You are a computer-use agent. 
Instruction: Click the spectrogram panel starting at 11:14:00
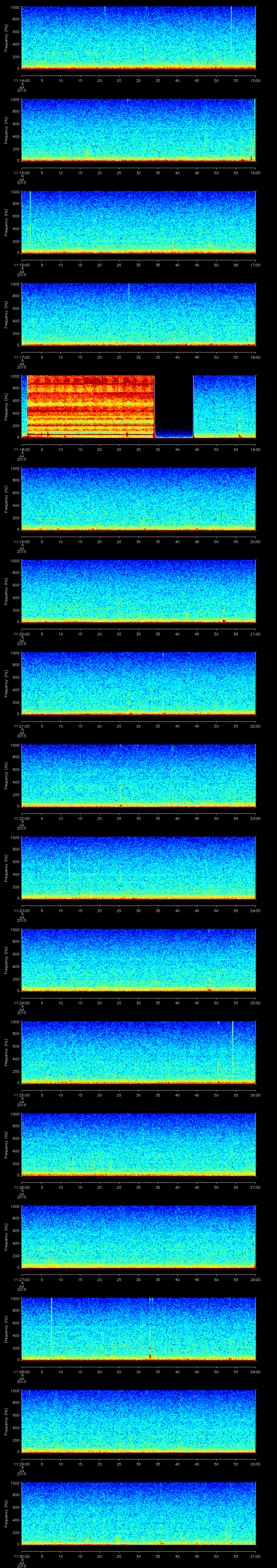pos(138,38)
